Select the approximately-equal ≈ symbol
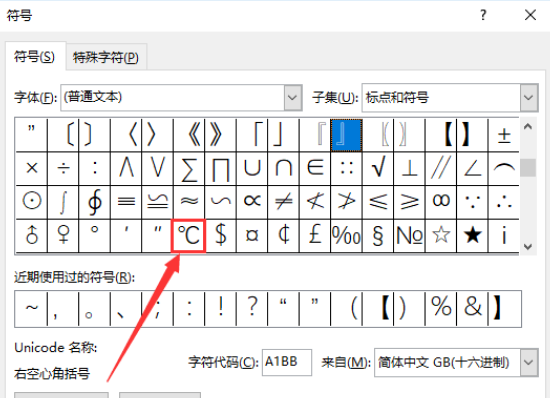Screen dimensions: 550x398 tap(189, 202)
